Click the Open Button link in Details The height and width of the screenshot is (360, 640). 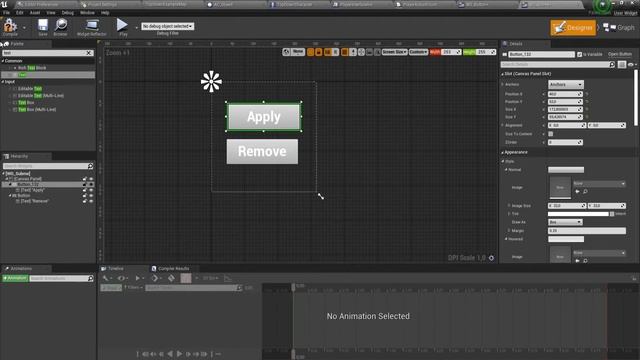coord(620,54)
